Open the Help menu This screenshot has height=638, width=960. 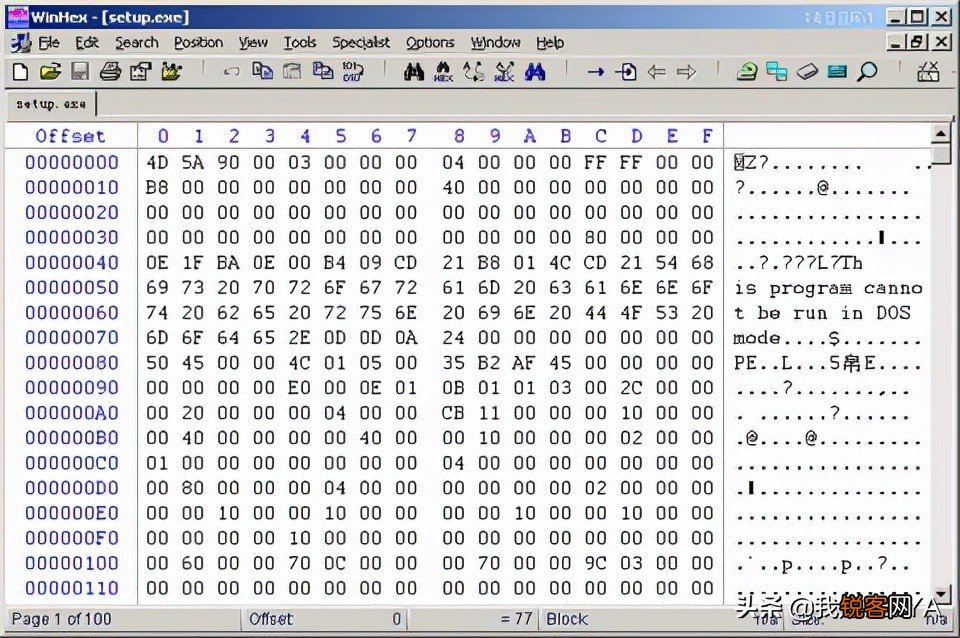550,43
